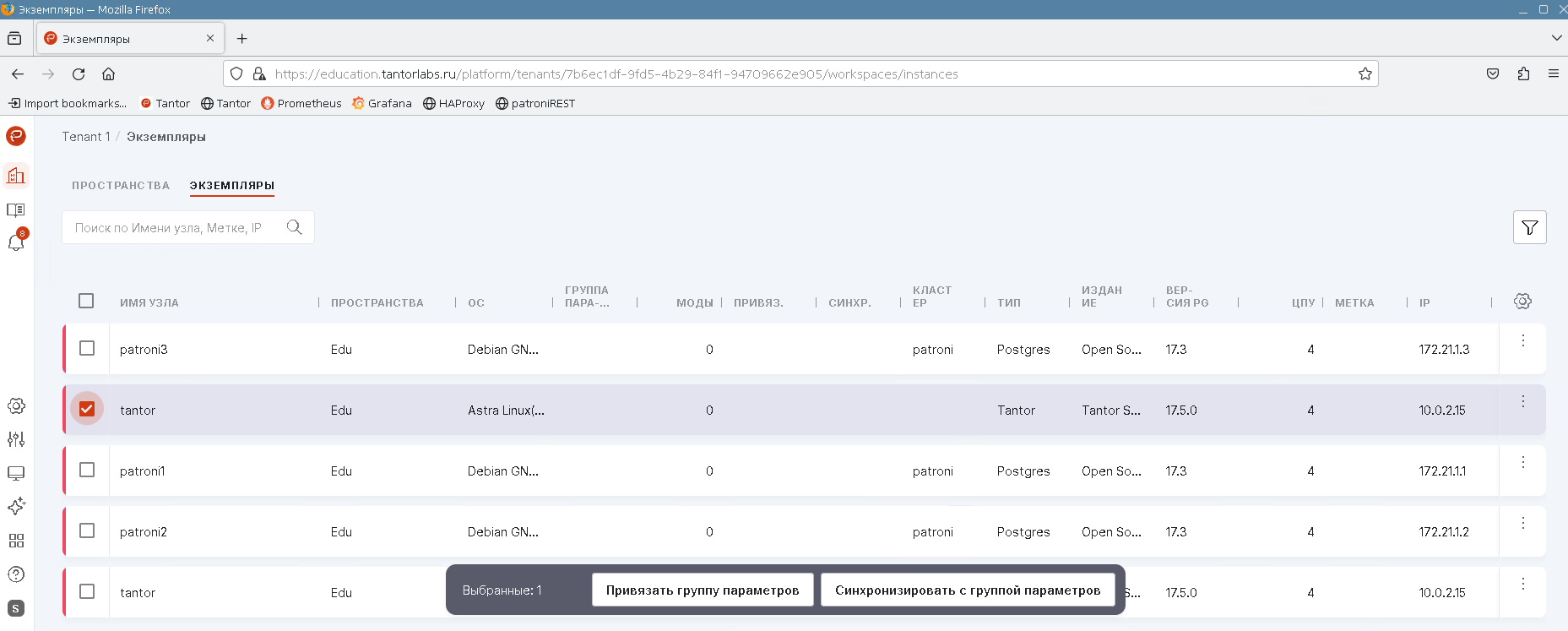Open the monitor icon in sidebar

click(16, 473)
